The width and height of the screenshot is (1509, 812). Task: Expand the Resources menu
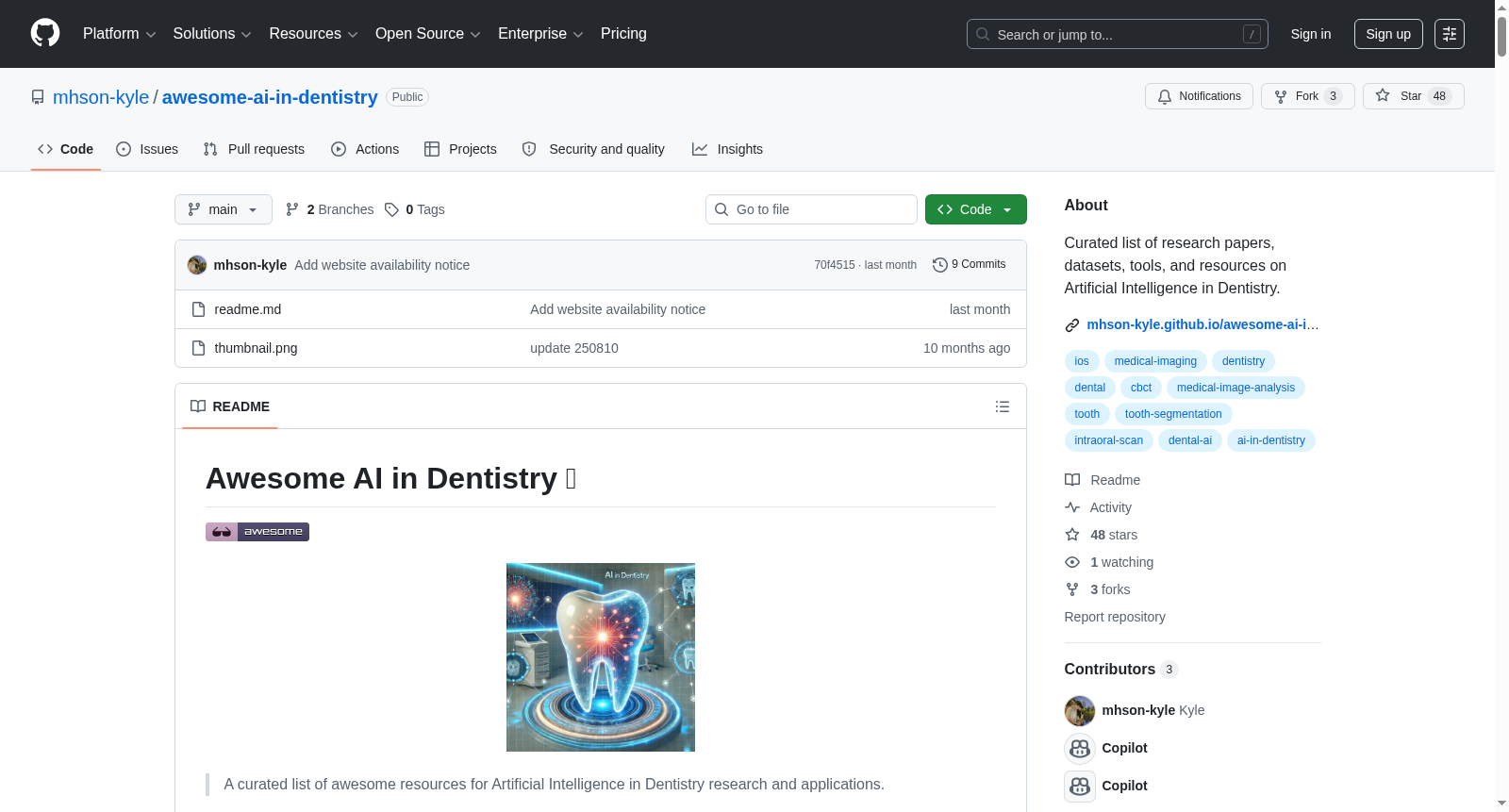click(314, 34)
